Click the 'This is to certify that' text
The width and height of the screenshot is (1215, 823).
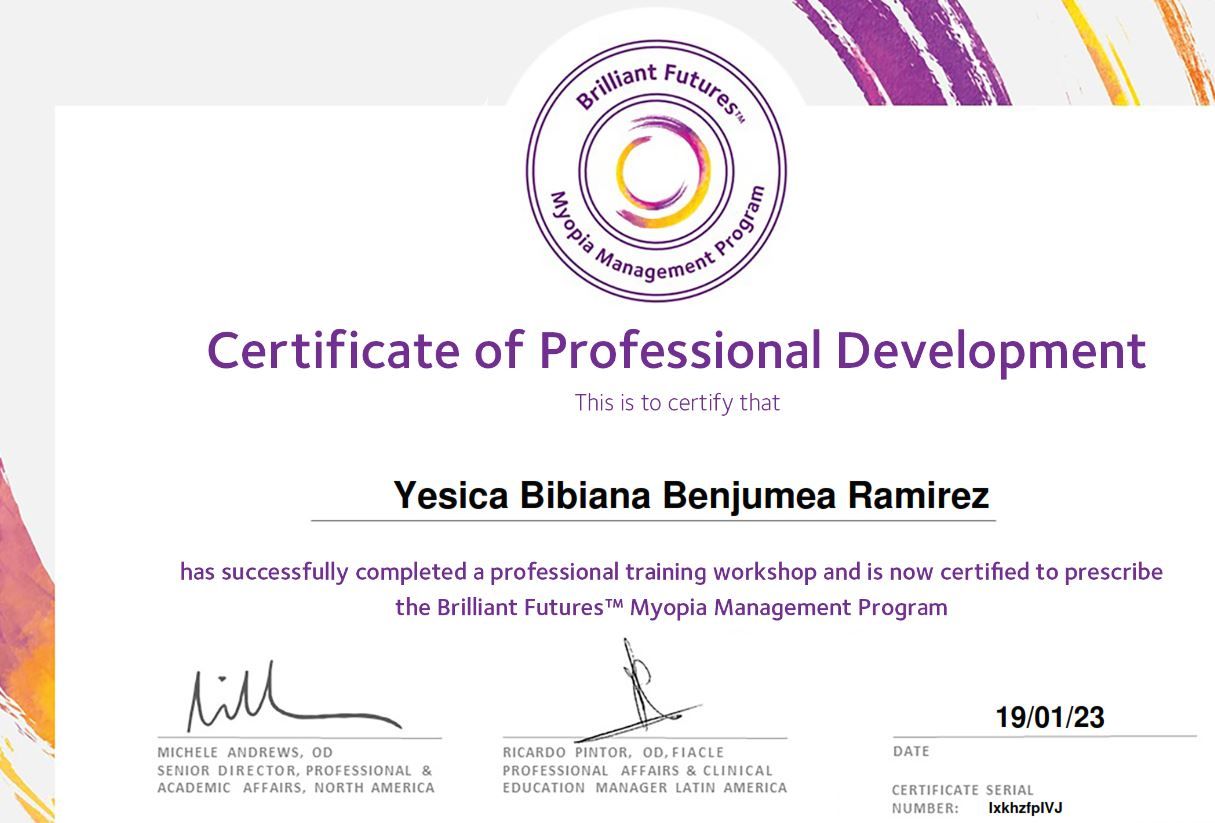(677, 403)
